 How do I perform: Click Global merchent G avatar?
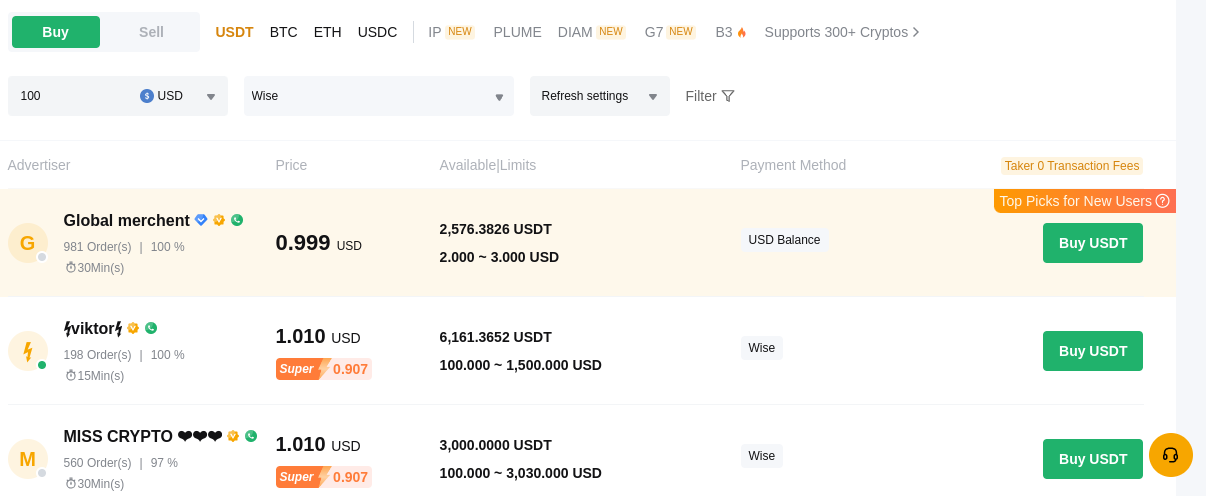(27, 243)
